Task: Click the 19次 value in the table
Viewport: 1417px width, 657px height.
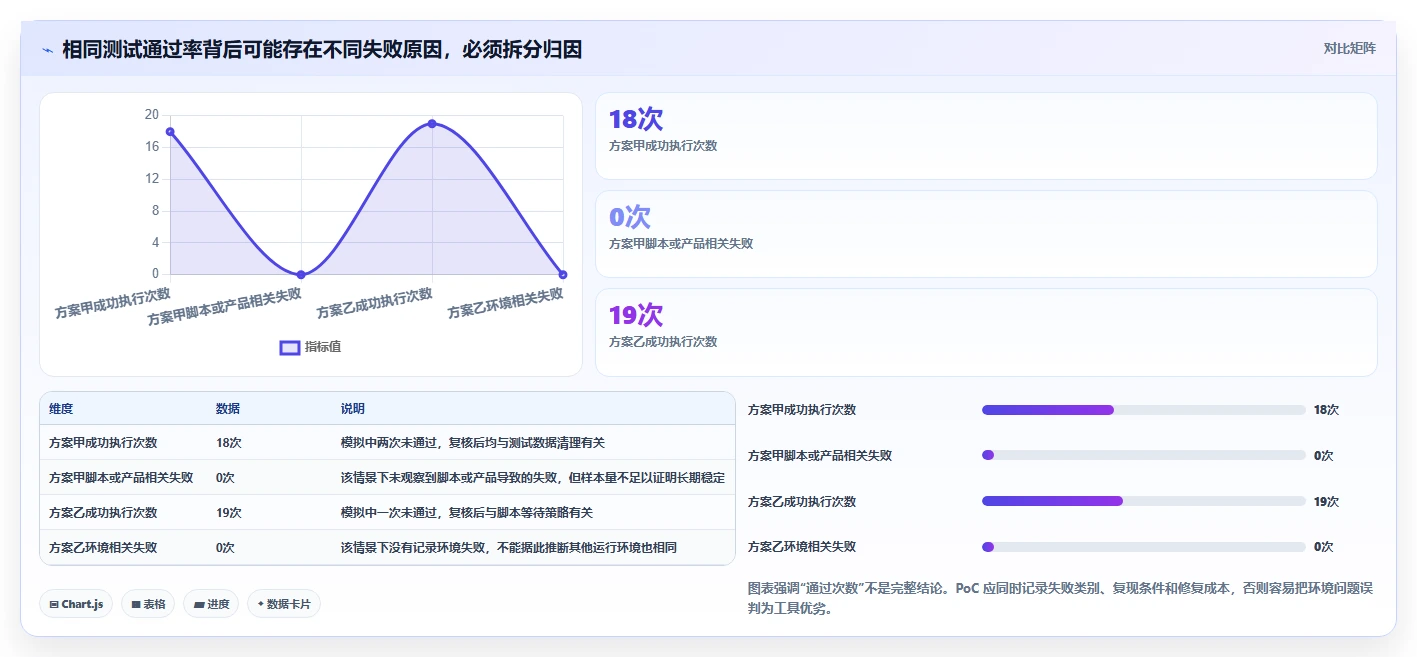Action: [x=229, y=512]
